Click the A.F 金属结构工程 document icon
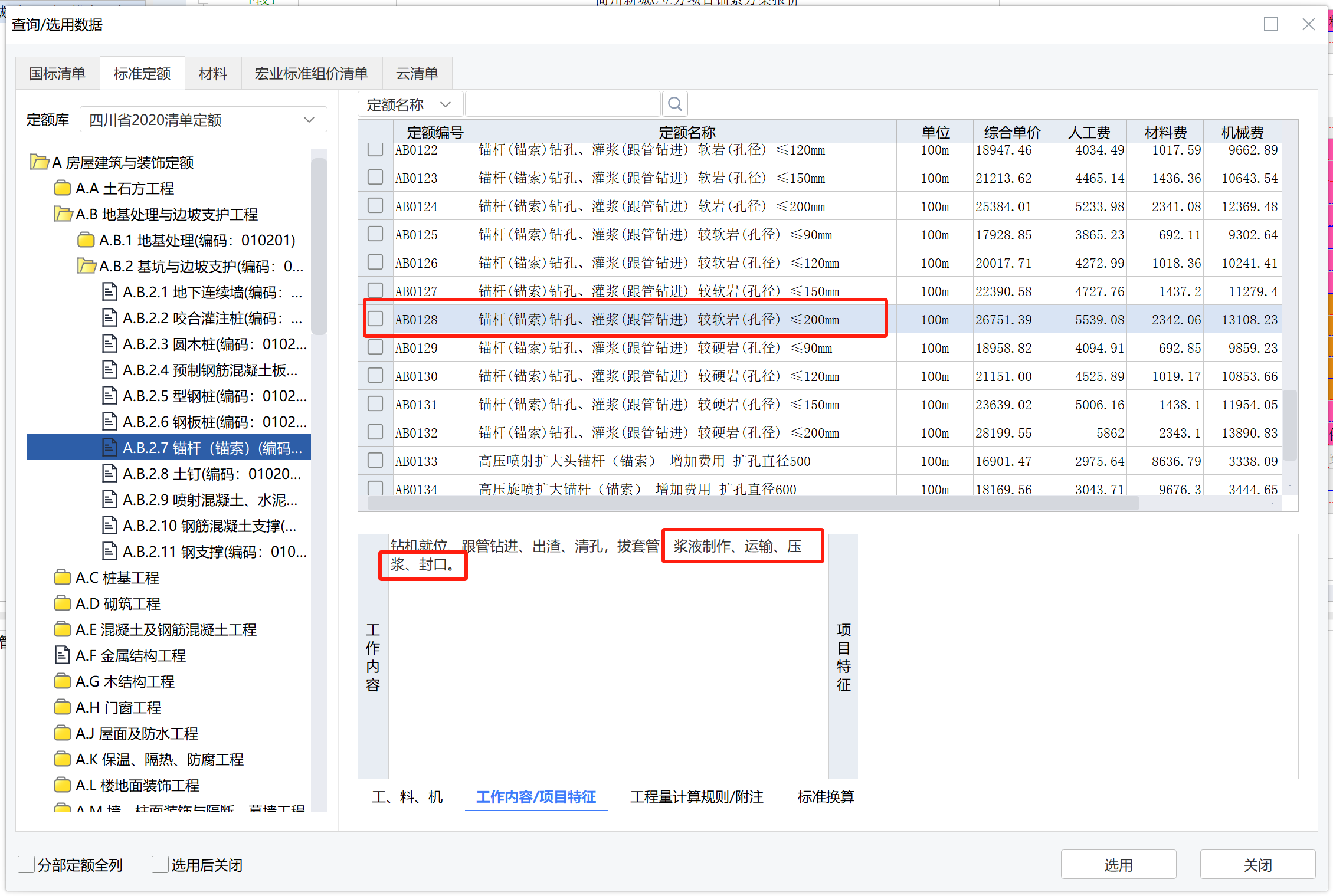This screenshot has height=896, width=1333. [x=62, y=655]
